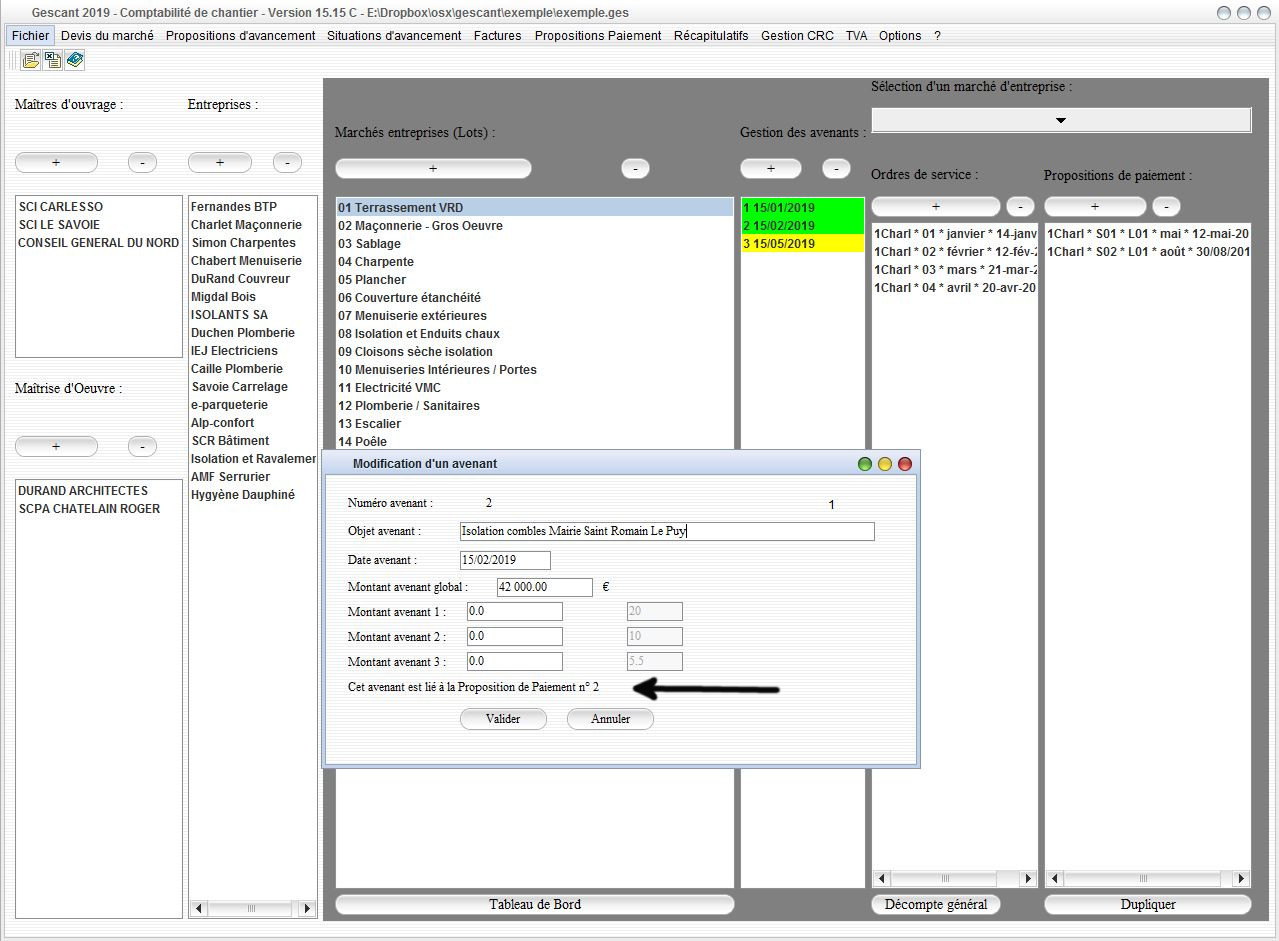Select lot 01 Terrassement VRD
Viewport: 1279px width, 941px height.
535,208
